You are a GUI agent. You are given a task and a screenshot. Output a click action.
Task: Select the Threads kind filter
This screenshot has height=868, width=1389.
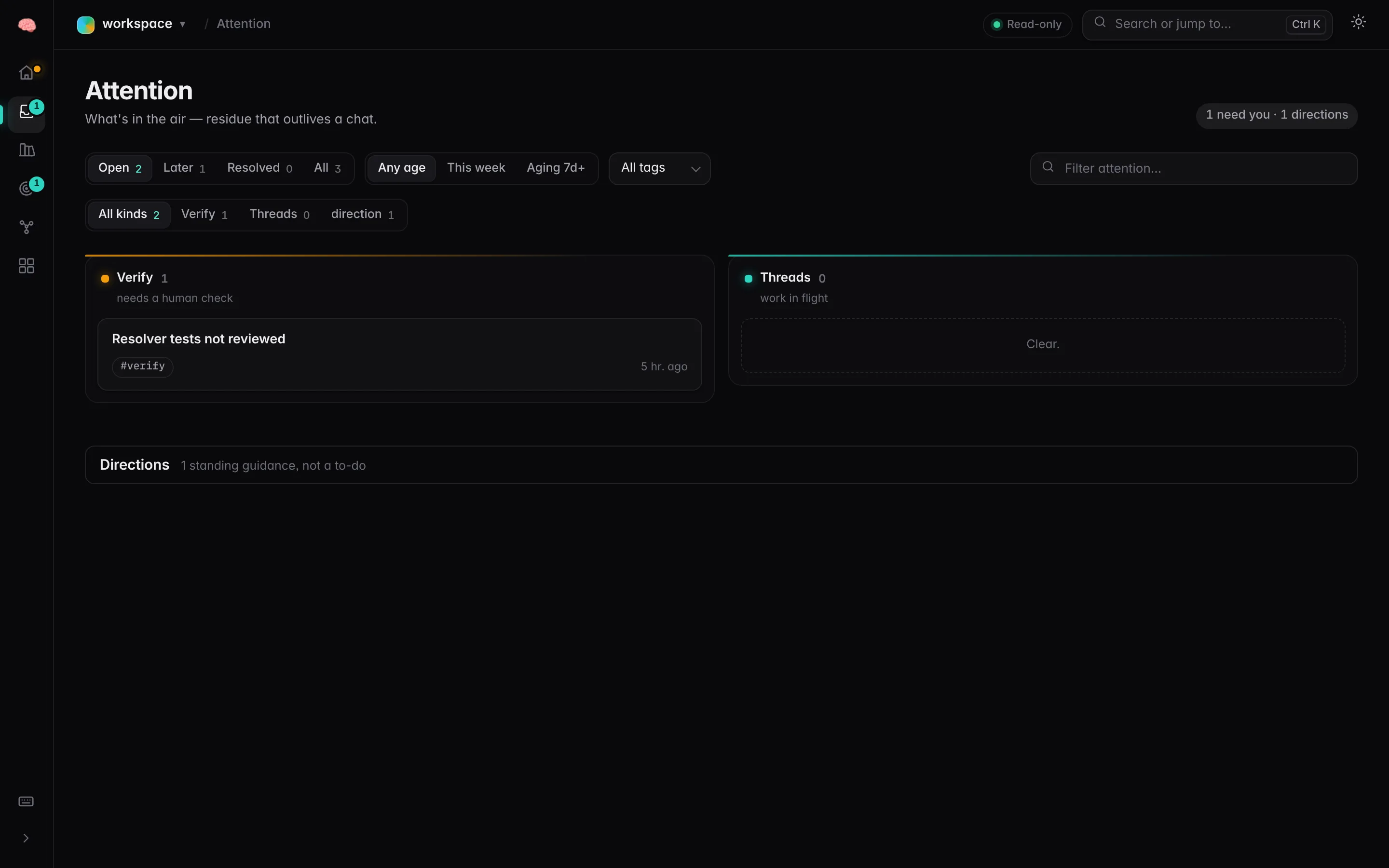tap(280, 215)
